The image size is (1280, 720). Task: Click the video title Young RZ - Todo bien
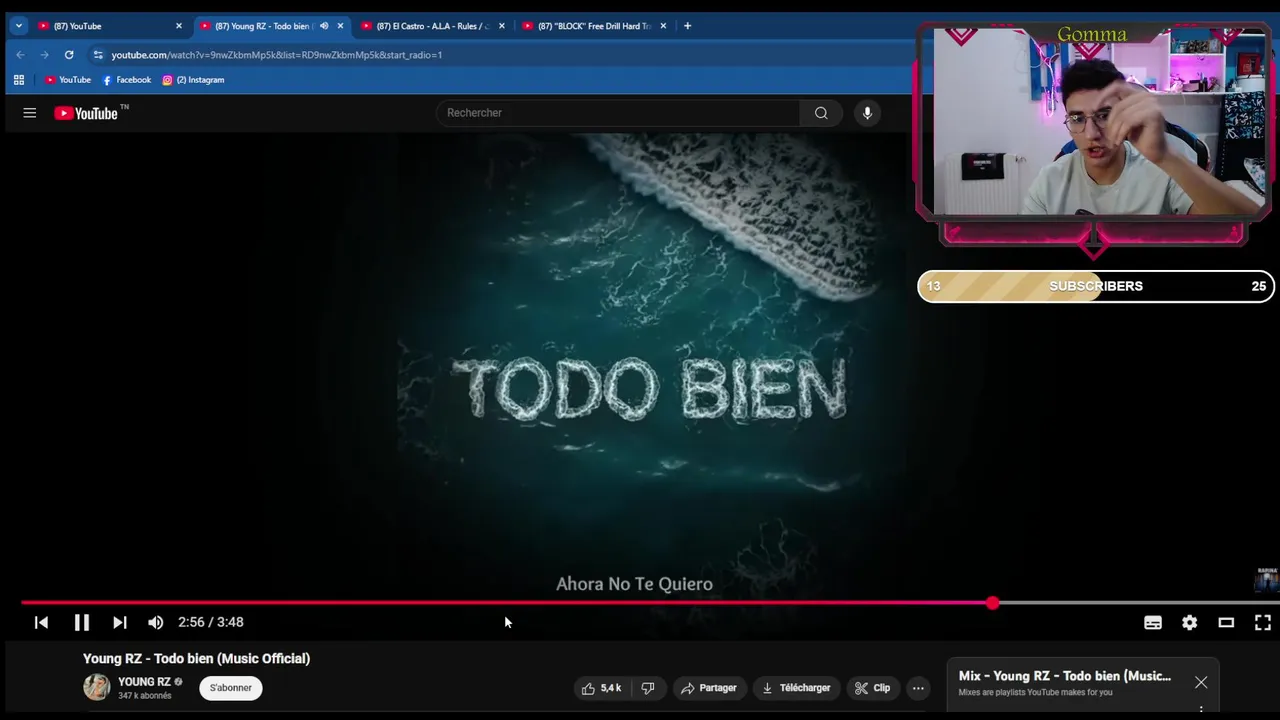coord(196,659)
